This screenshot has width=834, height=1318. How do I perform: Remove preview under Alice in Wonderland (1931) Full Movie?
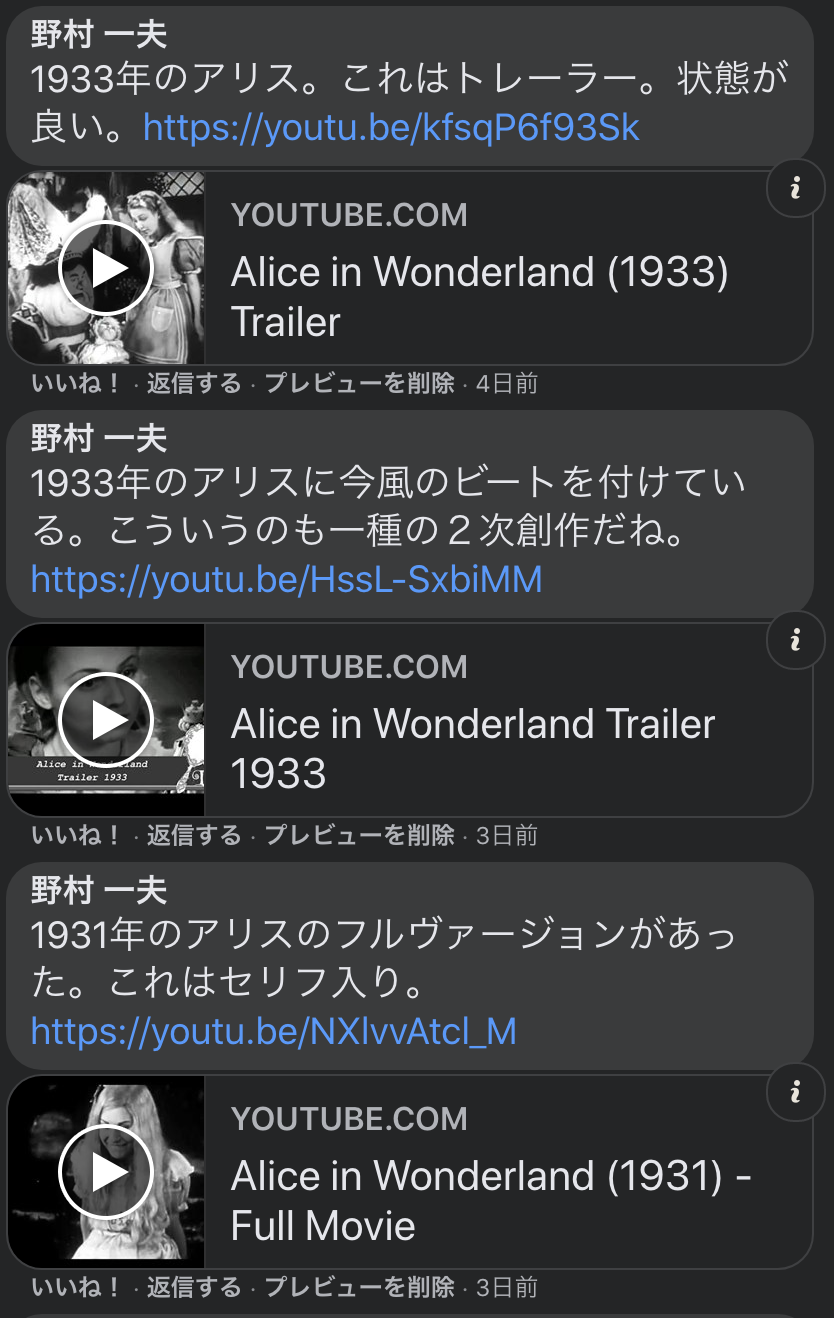click(360, 1287)
